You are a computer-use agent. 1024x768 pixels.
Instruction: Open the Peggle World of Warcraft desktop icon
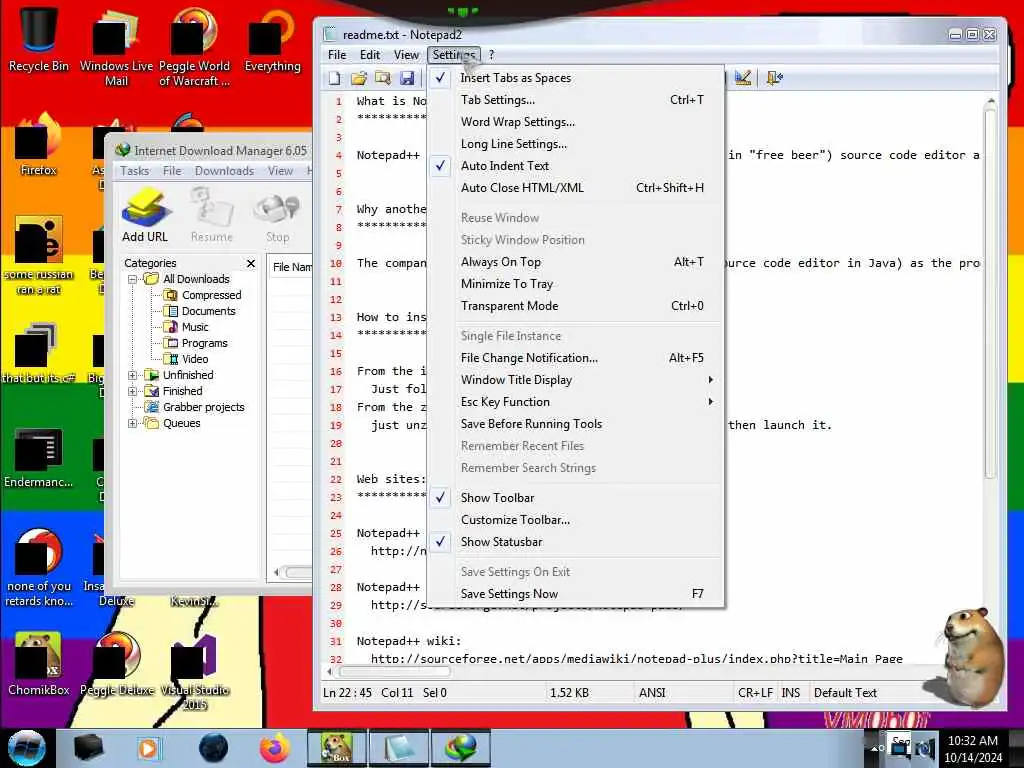pos(194,48)
